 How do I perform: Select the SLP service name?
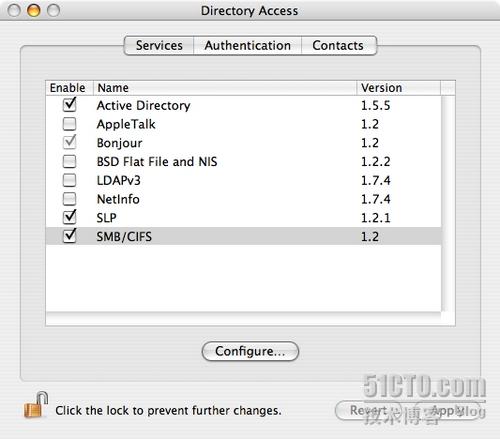pyautogui.click(x=106, y=218)
